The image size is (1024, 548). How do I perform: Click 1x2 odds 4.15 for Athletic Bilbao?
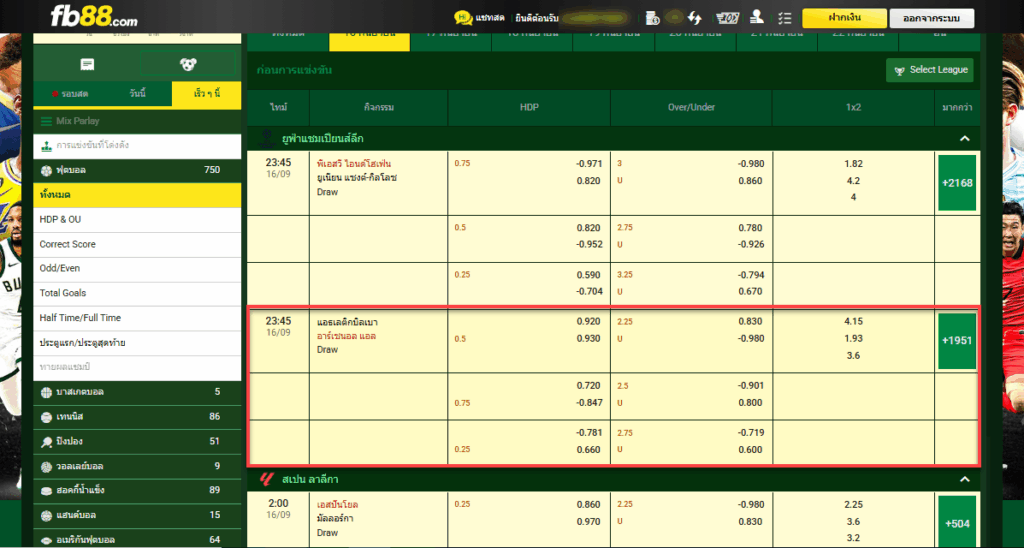click(853, 321)
